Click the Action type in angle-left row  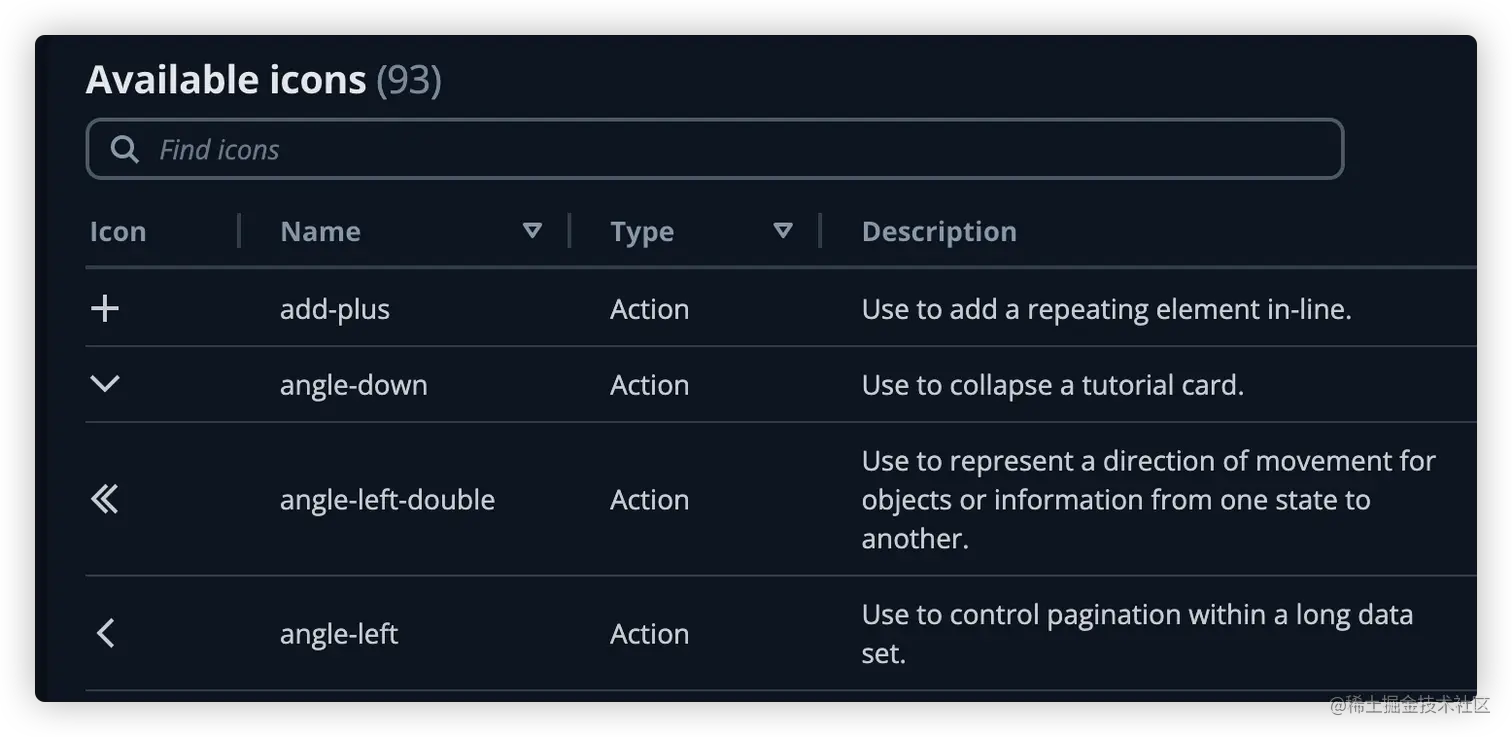[649, 634]
